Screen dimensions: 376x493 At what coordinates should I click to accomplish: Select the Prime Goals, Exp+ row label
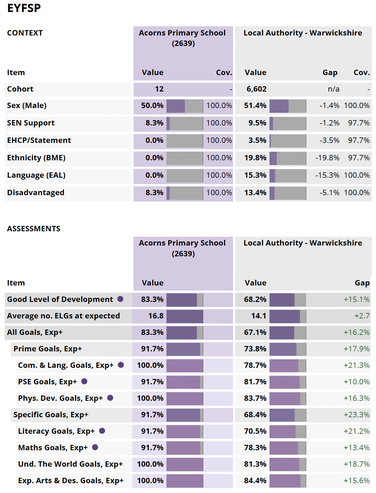[x=48, y=349]
